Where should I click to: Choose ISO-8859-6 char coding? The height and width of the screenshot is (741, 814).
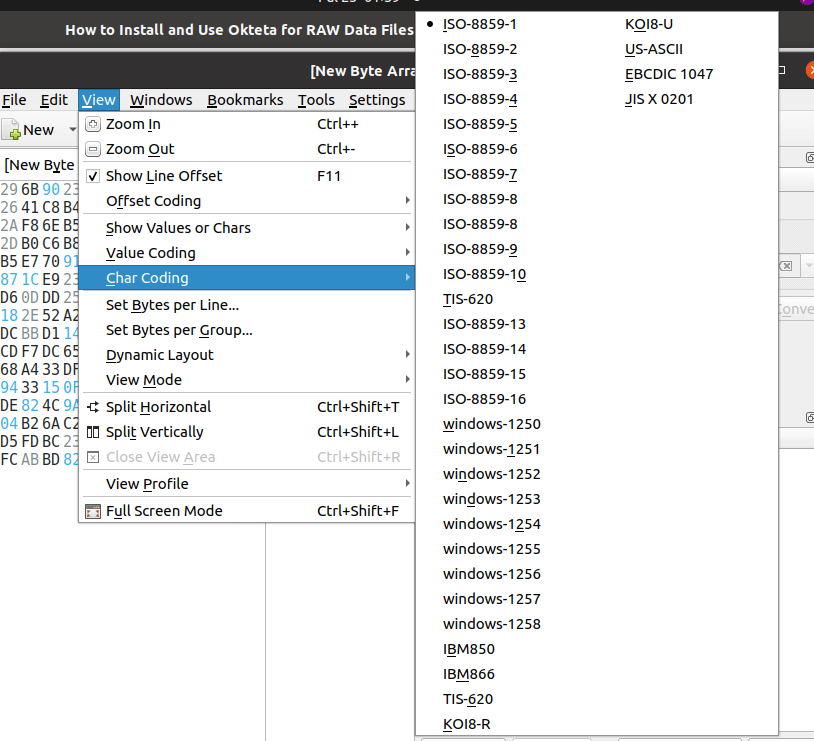click(480, 149)
